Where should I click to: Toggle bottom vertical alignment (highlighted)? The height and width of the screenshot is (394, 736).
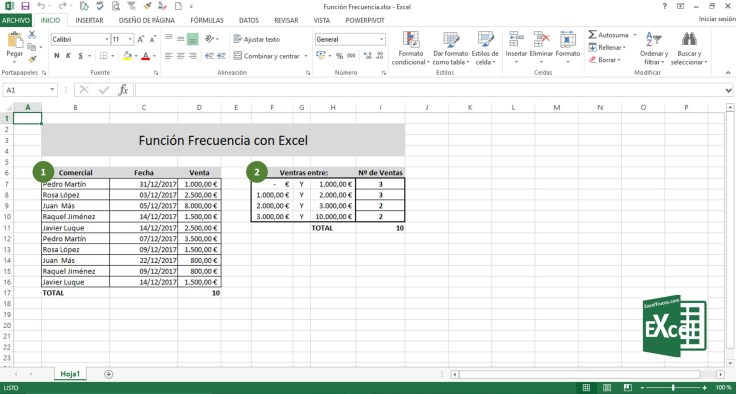tap(192, 39)
